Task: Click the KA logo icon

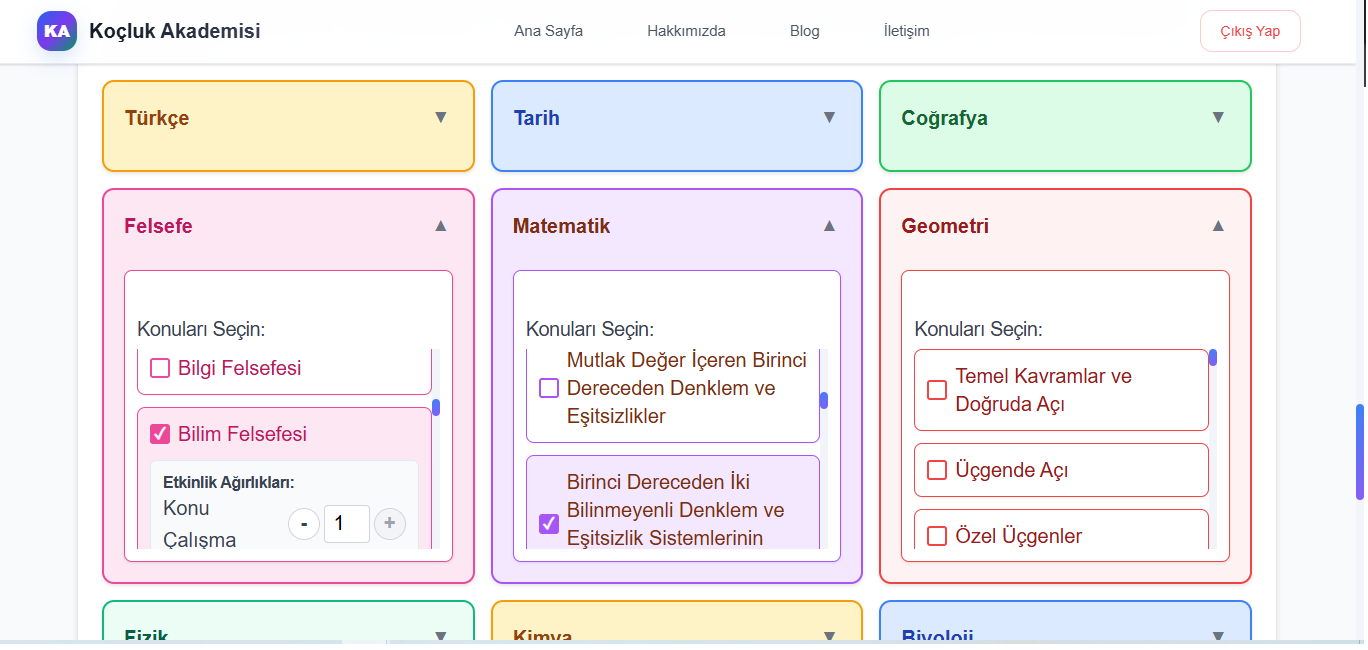Action: [57, 31]
